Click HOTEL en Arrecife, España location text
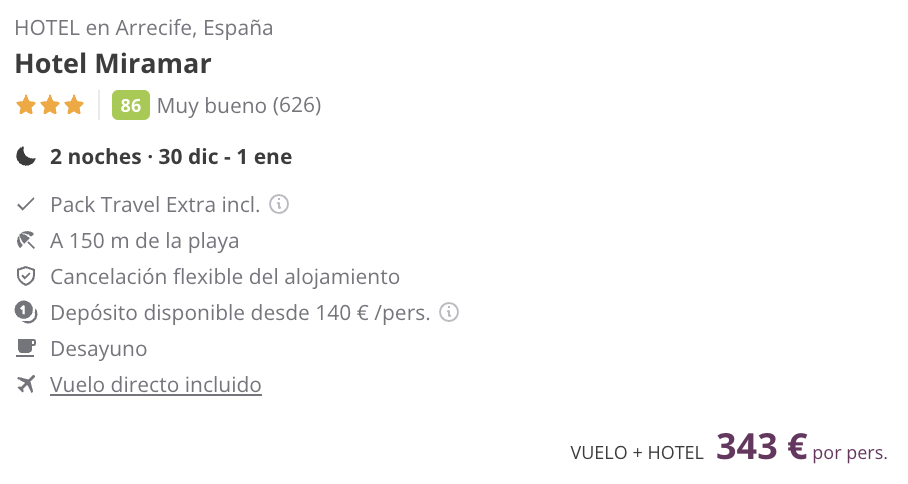This screenshot has height=484, width=908. click(144, 28)
